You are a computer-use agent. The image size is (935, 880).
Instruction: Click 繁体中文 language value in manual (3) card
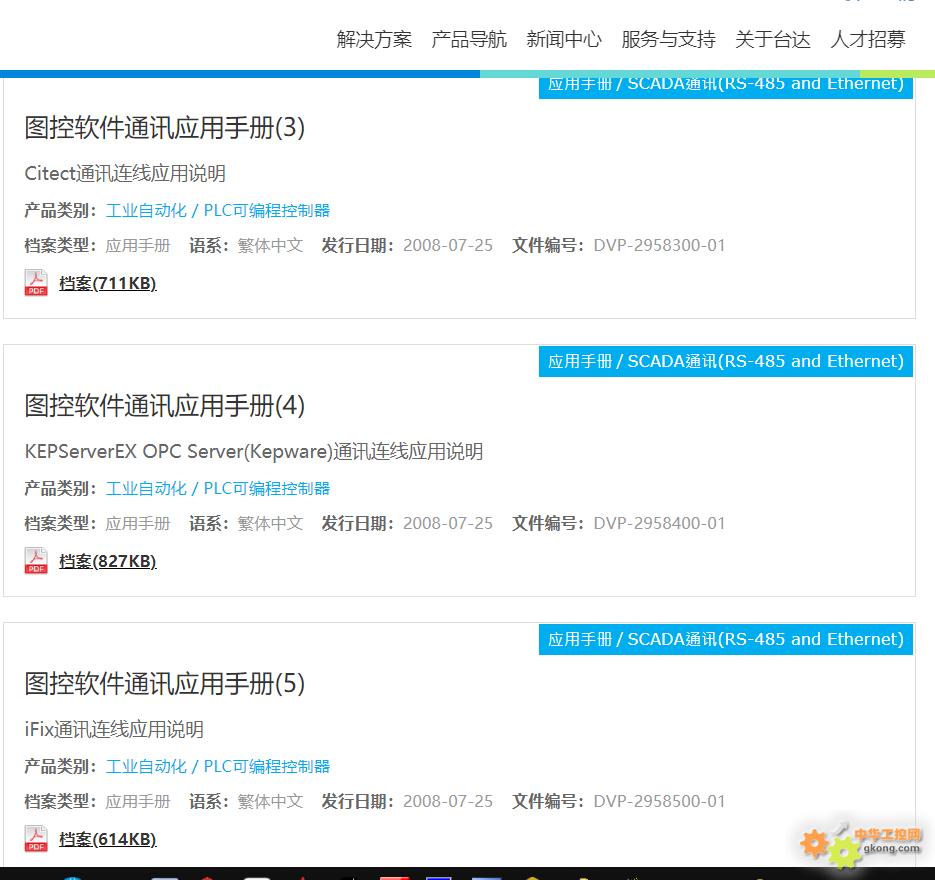click(270, 245)
